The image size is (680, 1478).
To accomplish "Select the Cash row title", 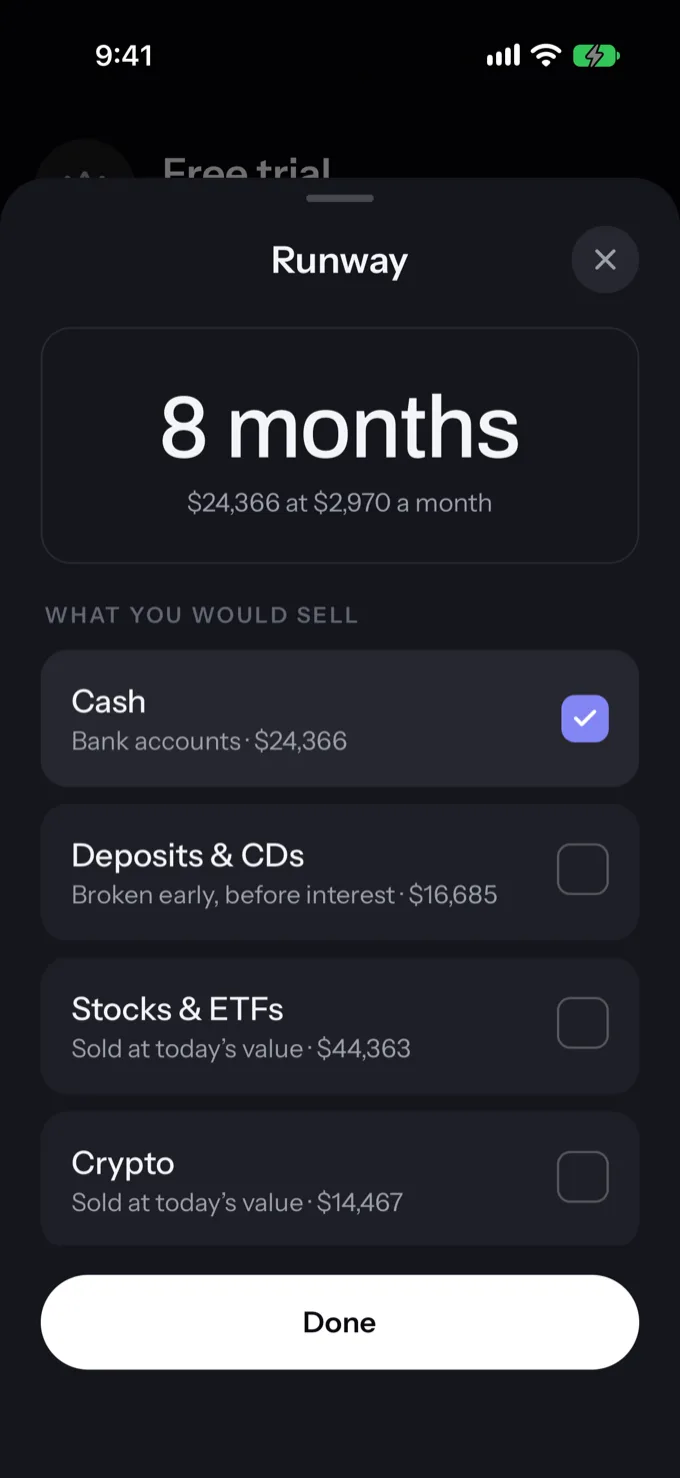I will 109,702.
